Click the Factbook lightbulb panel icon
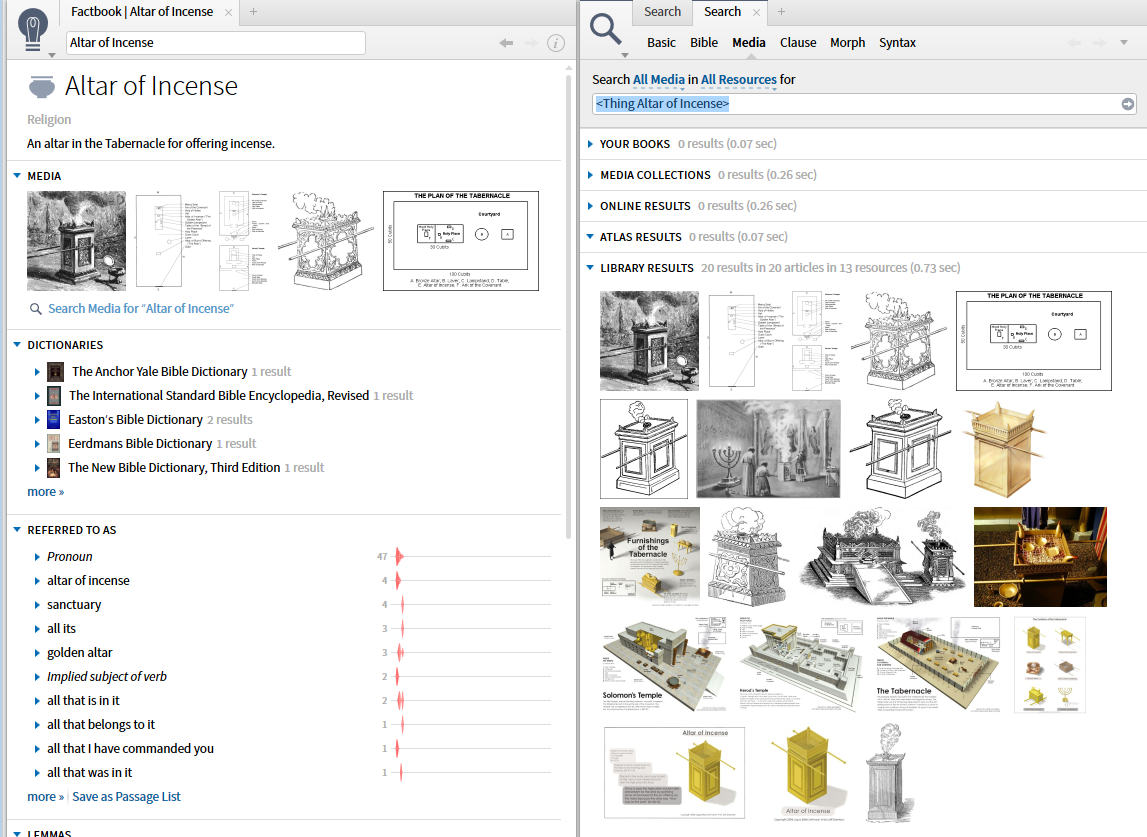The height and width of the screenshot is (837, 1147). coord(33,26)
